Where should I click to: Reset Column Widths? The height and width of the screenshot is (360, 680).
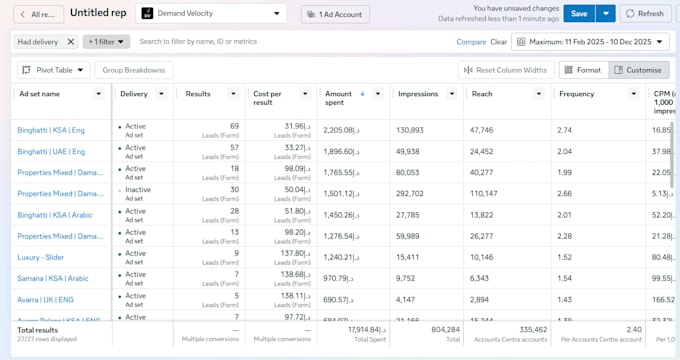coord(506,70)
